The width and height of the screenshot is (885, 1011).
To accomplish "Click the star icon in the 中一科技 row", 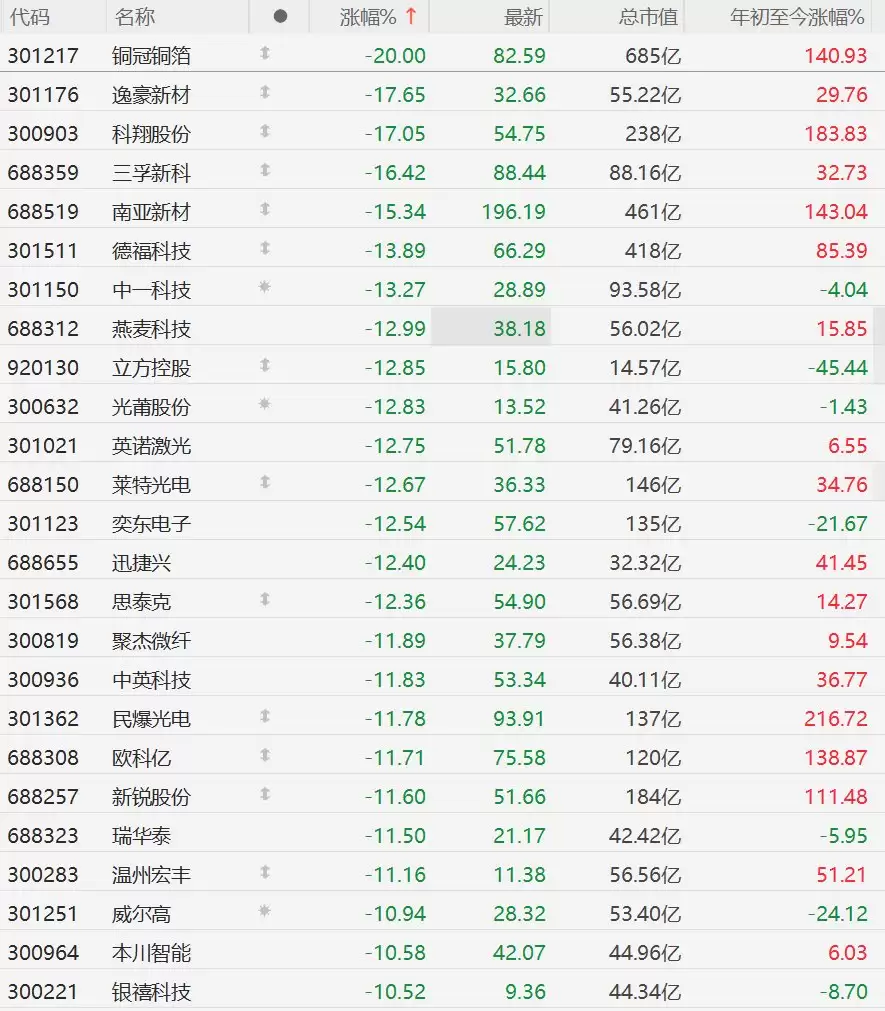I will point(264,287).
